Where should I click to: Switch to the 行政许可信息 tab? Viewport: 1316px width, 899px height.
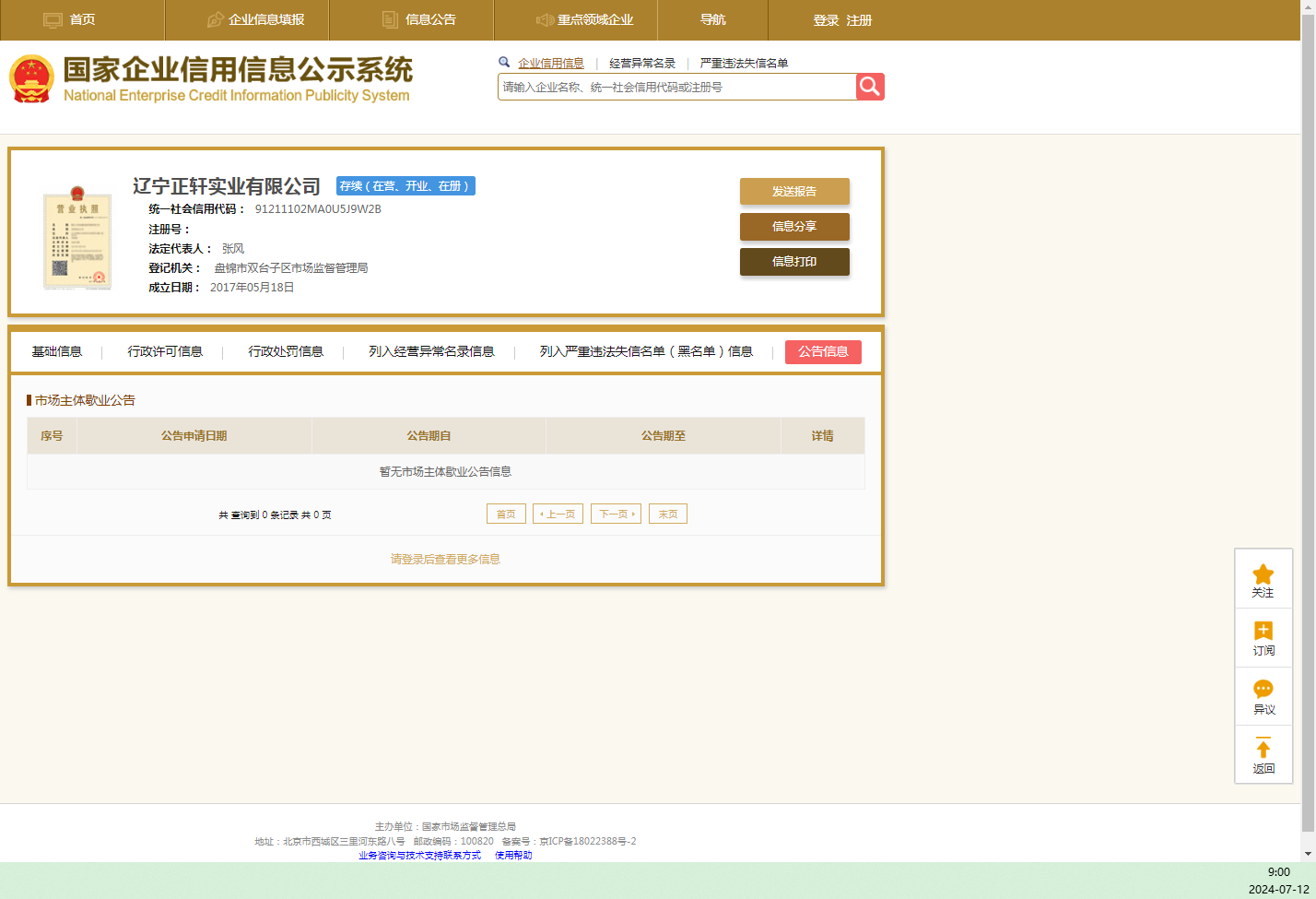(165, 351)
